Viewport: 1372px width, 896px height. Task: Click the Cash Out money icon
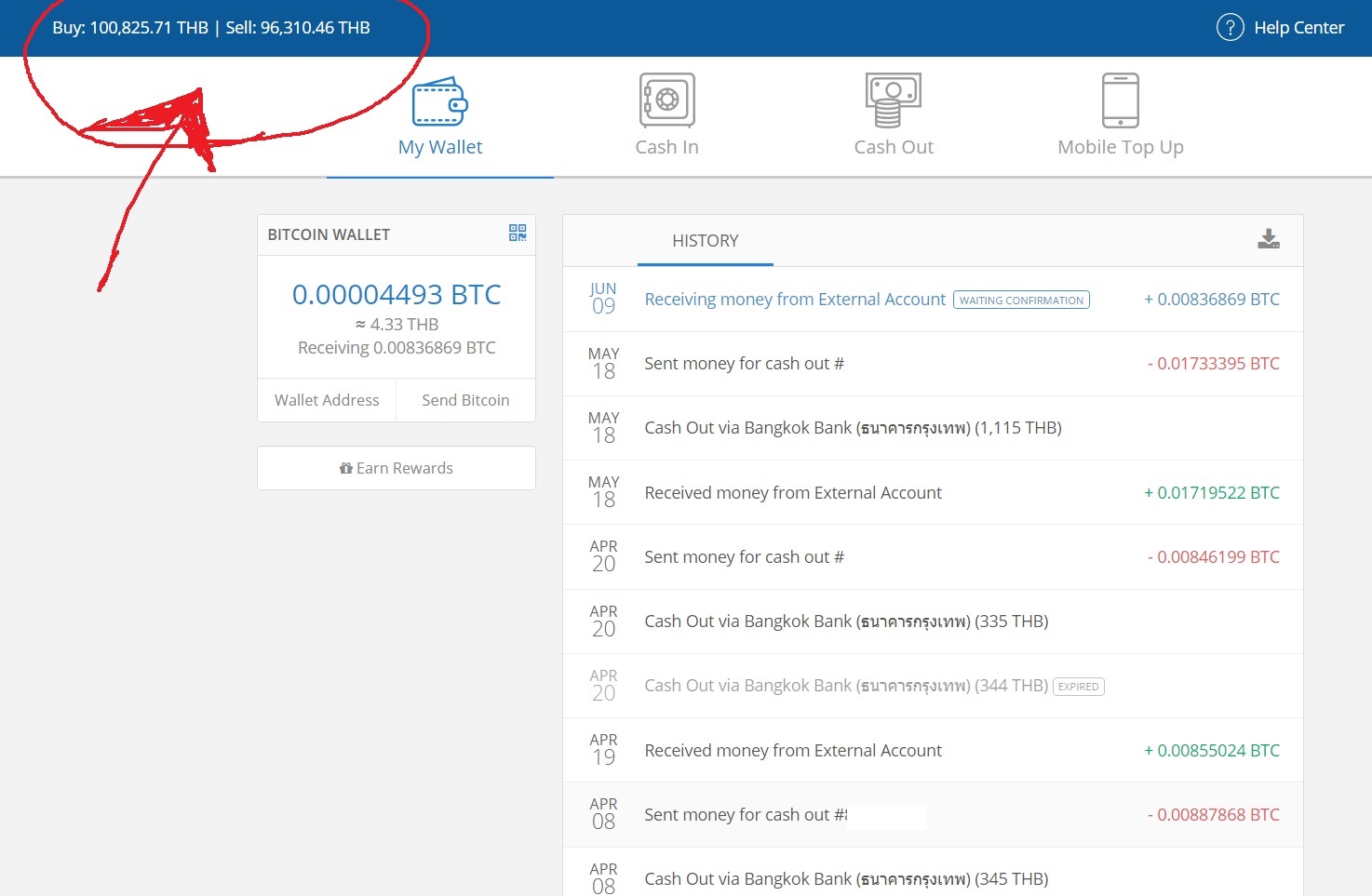click(x=893, y=100)
